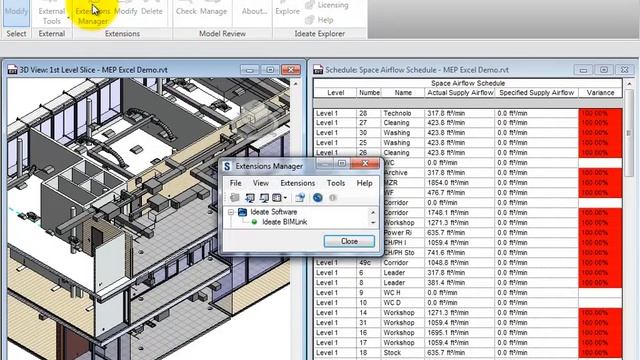Open Help in the Ideate Explorer ribbon panel
Image resolution: width=640 pixels, height=360 pixels.
tap(320, 20)
